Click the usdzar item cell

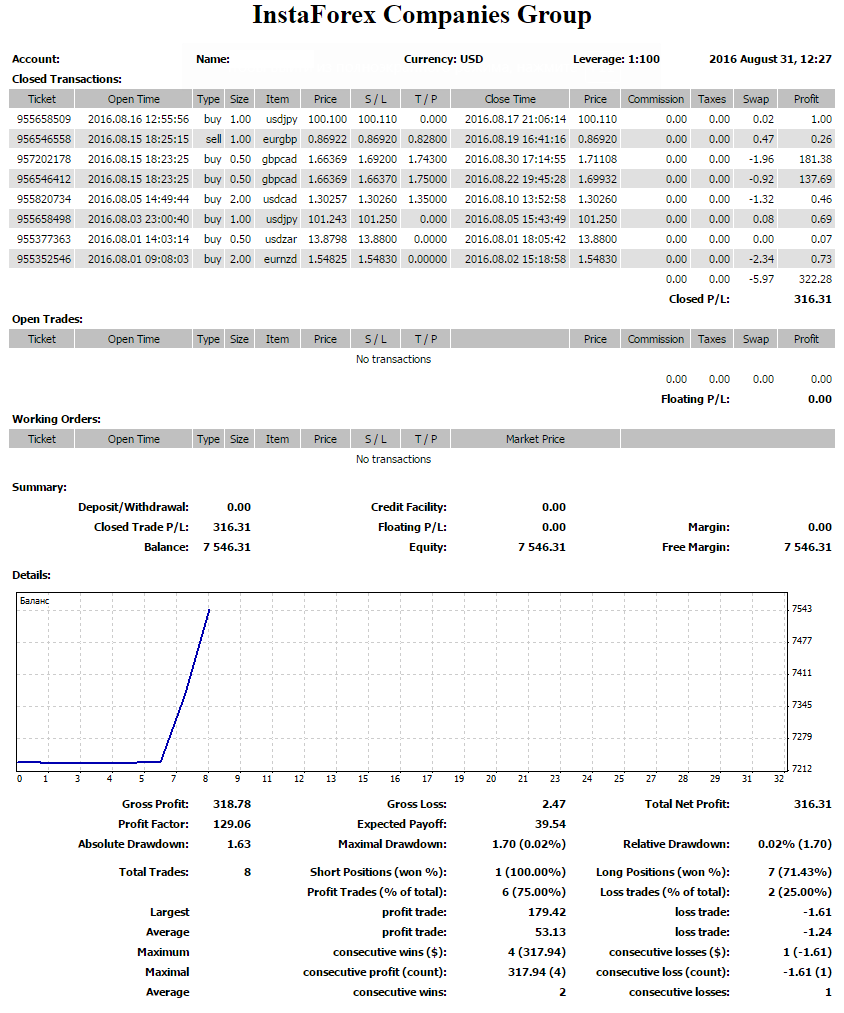(x=281, y=240)
